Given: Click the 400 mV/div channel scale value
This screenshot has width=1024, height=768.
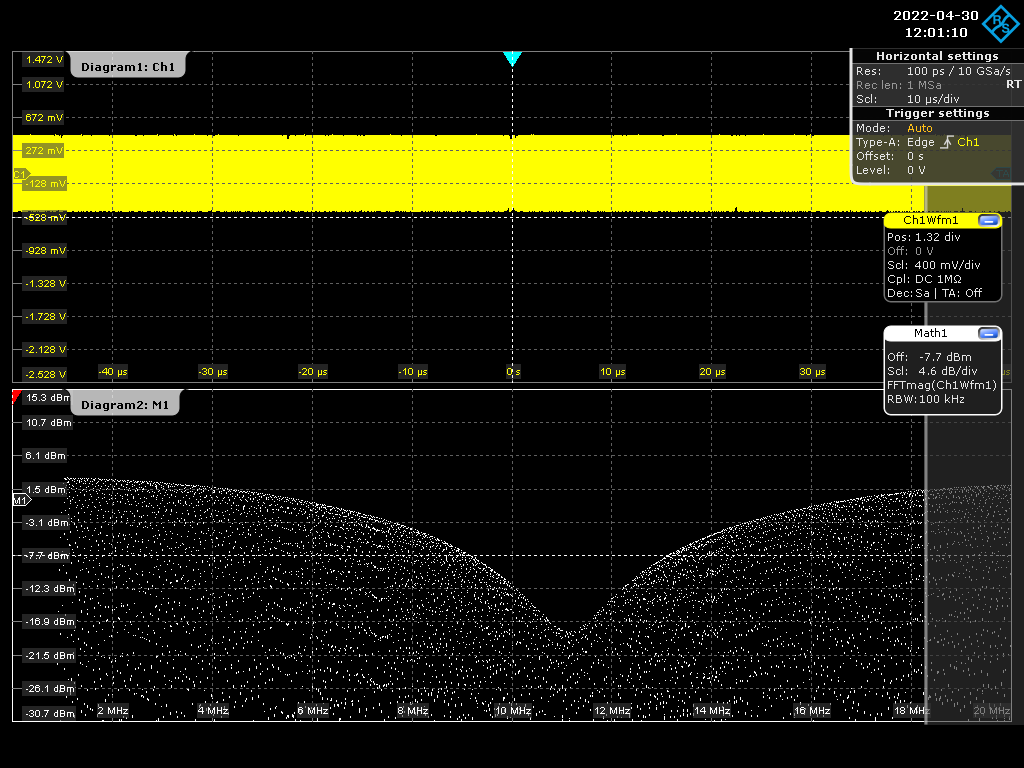Looking at the screenshot, I should (x=947, y=265).
